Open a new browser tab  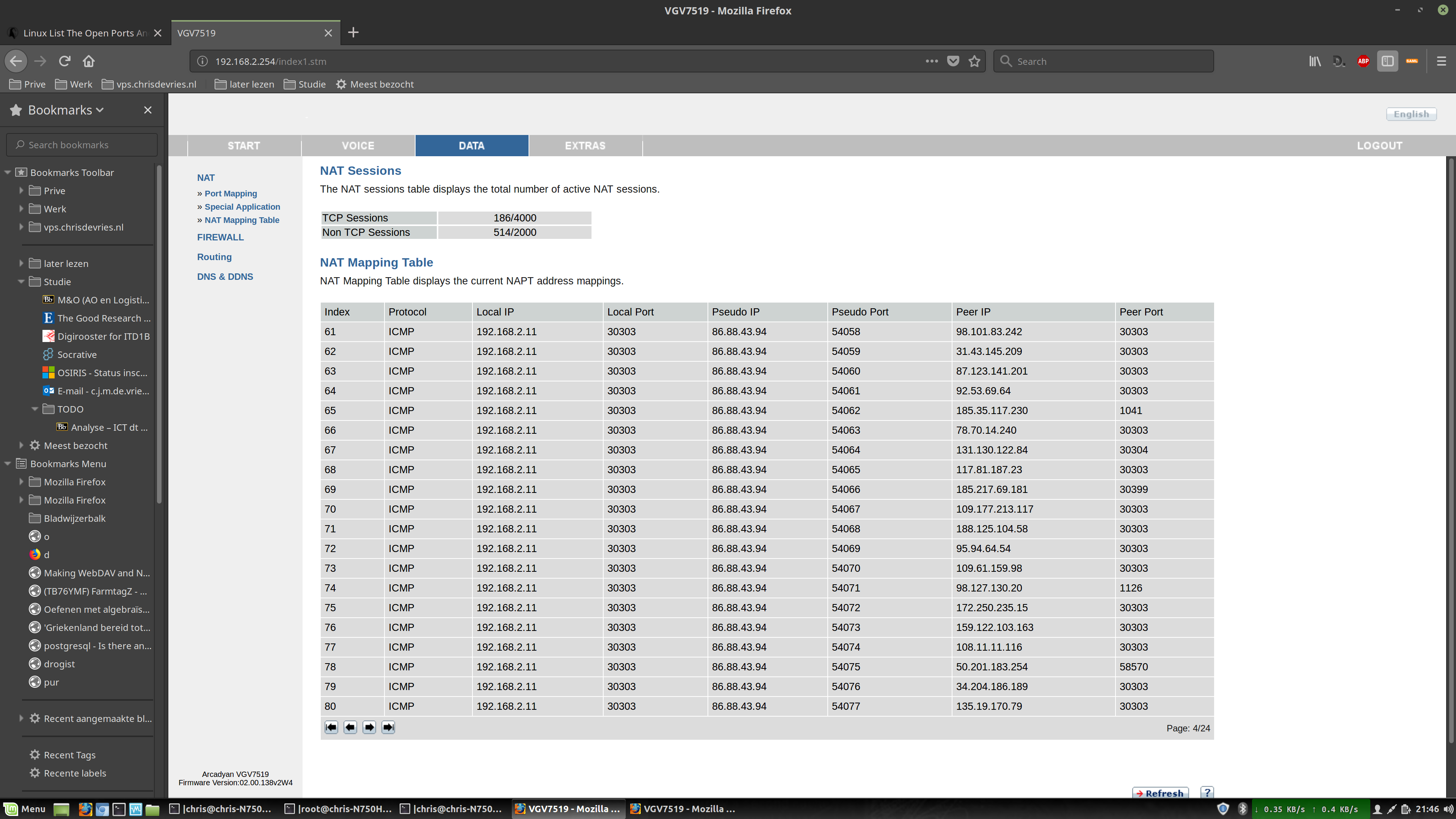353,32
